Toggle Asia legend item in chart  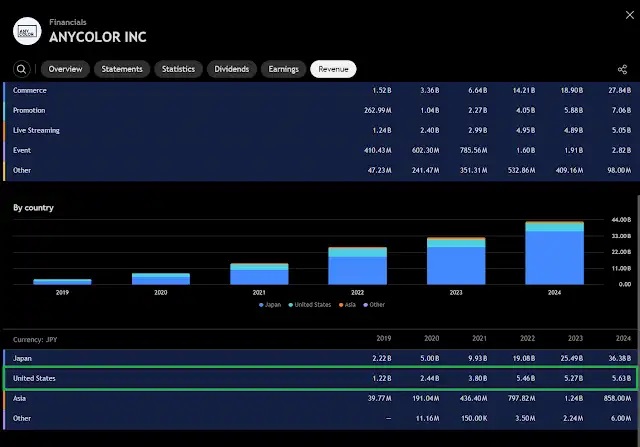click(x=347, y=305)
